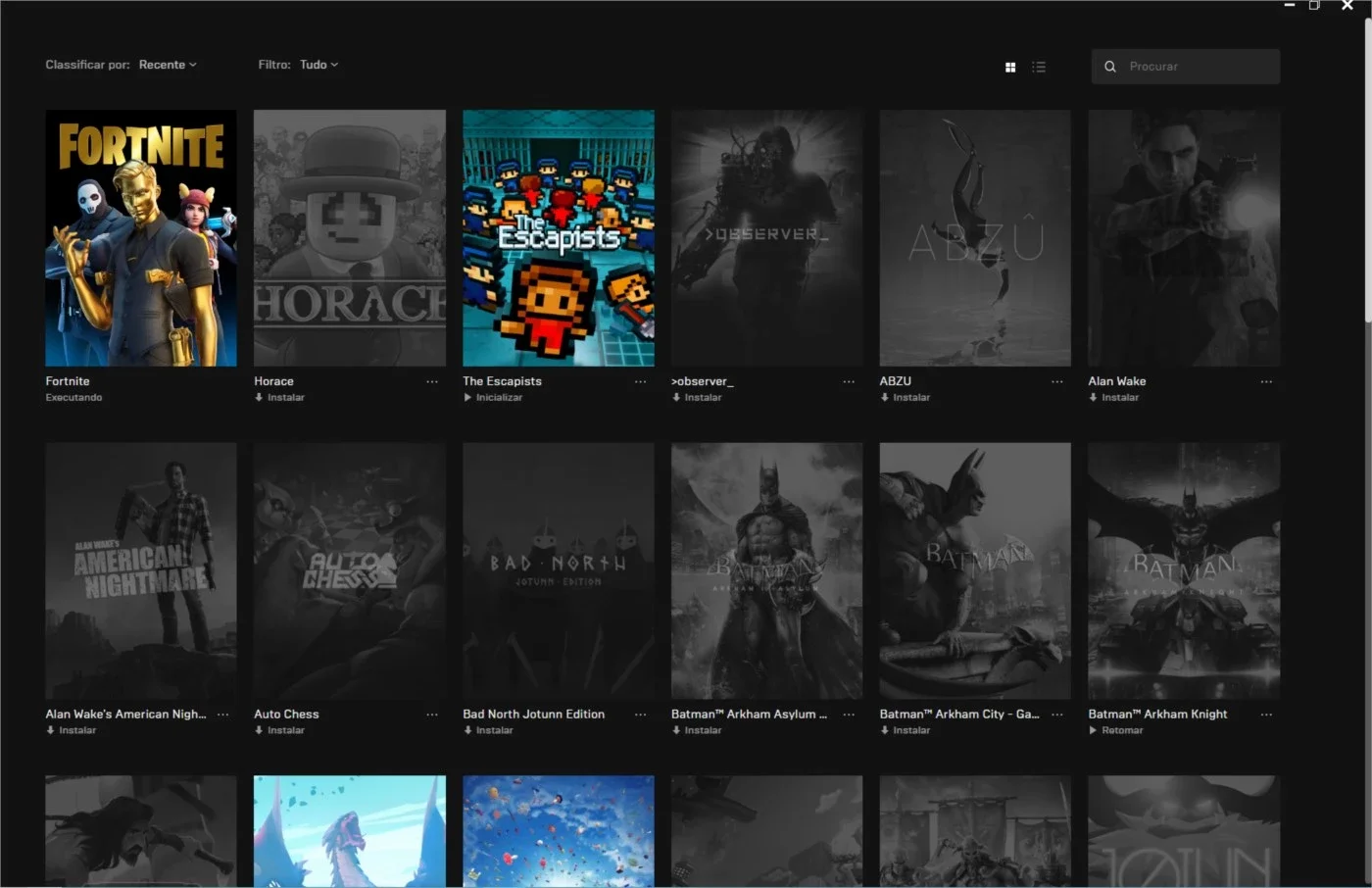Select the Fortnite cover art
1372x888 pixels.
pyautogui.click(x=141, y=238)
